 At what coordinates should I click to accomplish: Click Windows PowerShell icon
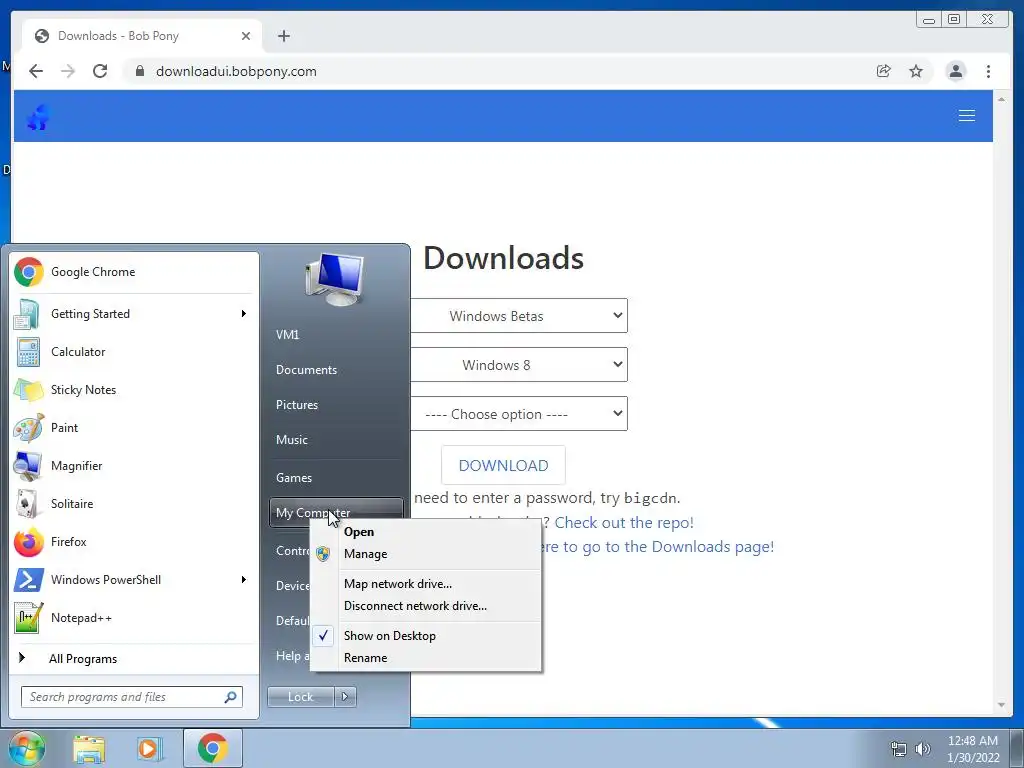[28, 580]
